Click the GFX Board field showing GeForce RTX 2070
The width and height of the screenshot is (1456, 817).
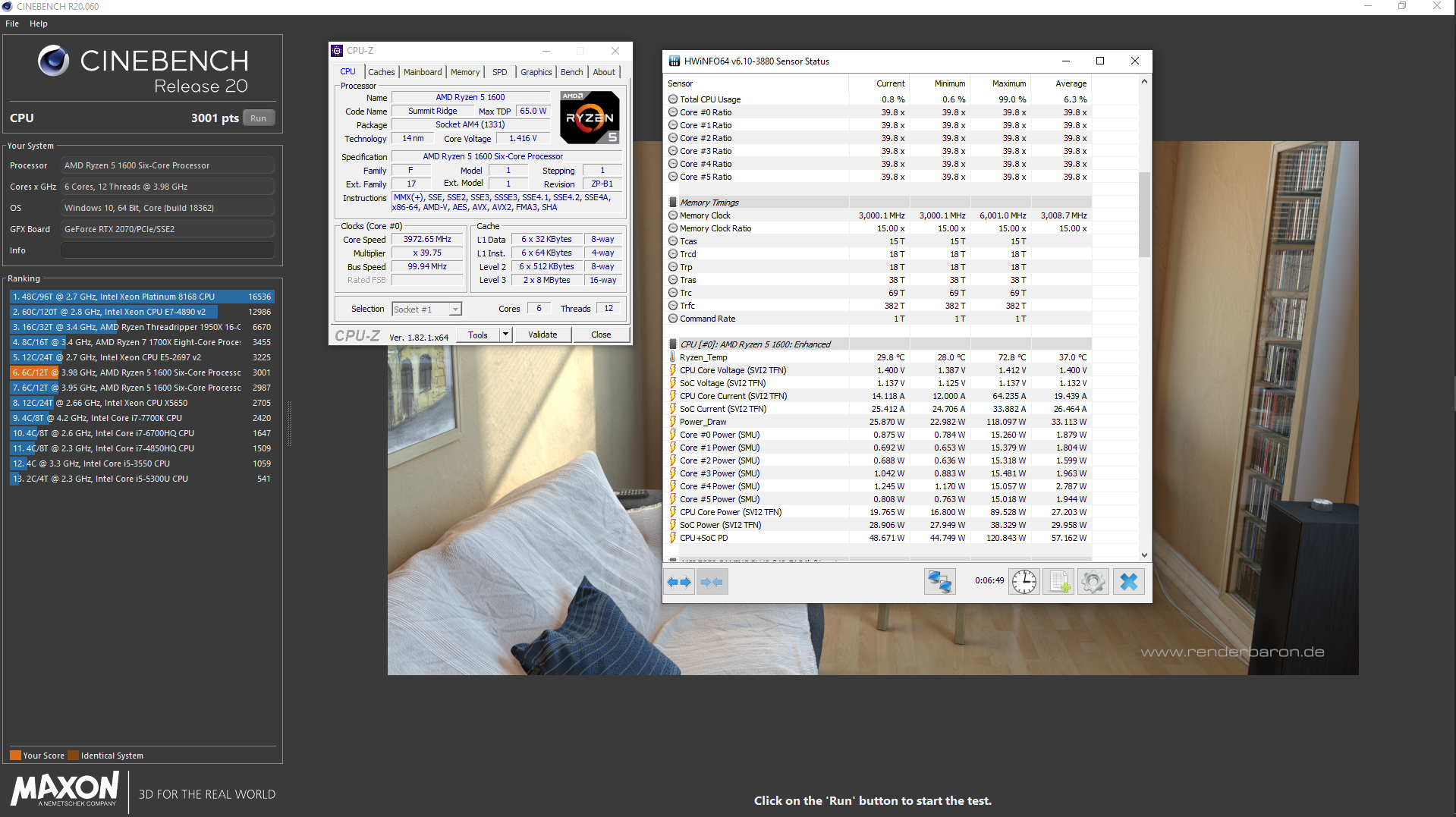(168, 229)
